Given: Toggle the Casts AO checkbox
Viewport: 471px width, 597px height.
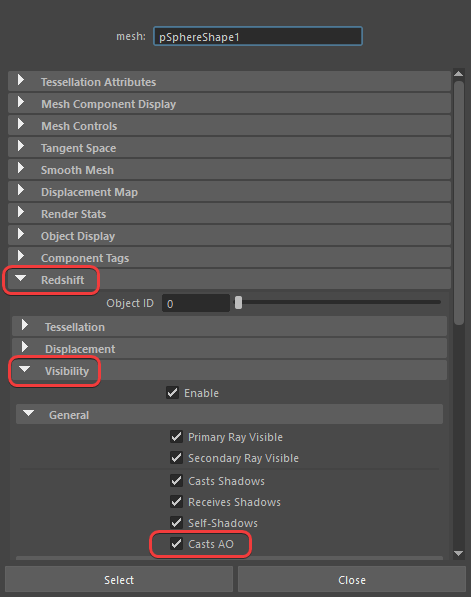Looking at the screenshot, I should coord(176,543).
